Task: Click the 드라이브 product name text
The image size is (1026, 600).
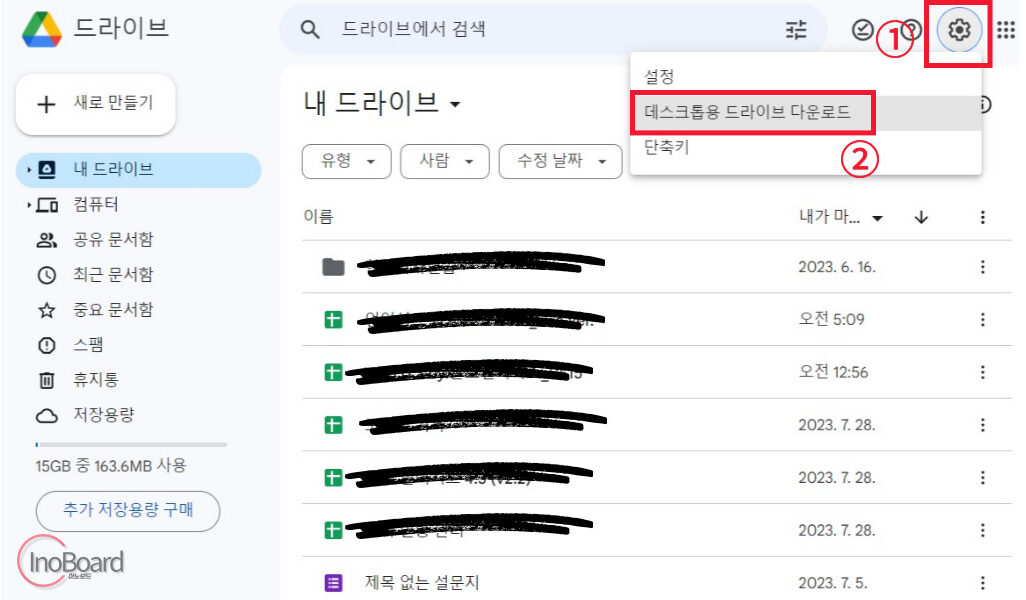Action: [x=121, y=28]
